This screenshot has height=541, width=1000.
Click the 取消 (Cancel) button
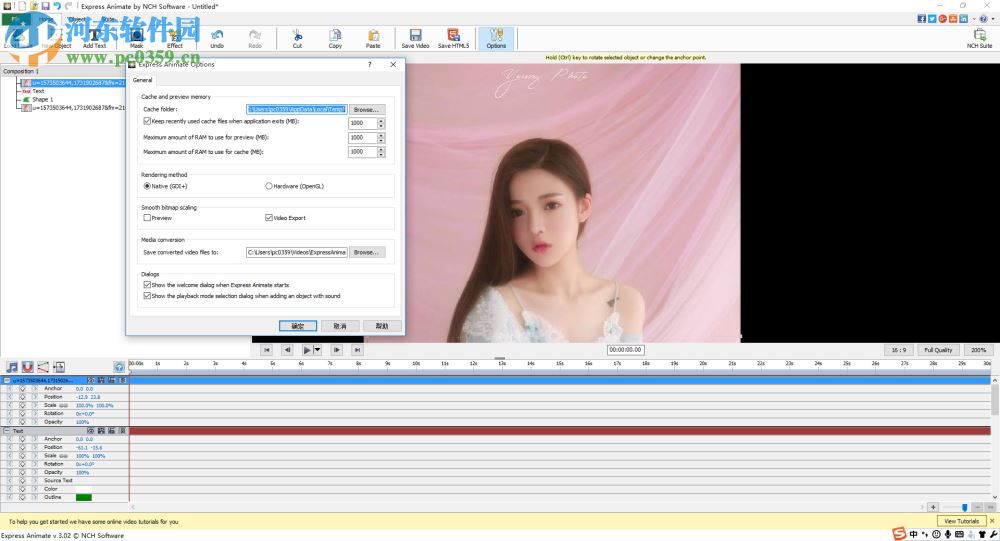coord(340,326)
